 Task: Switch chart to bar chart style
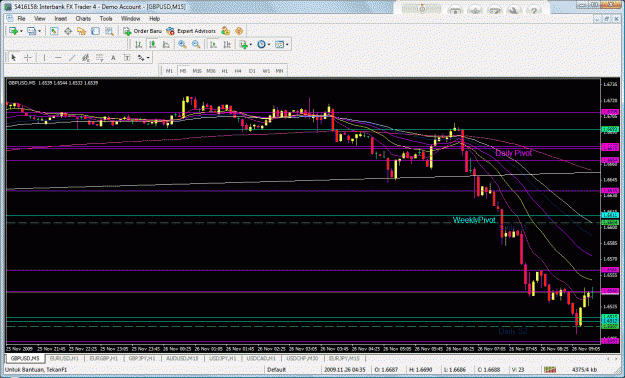click(138, 45)
